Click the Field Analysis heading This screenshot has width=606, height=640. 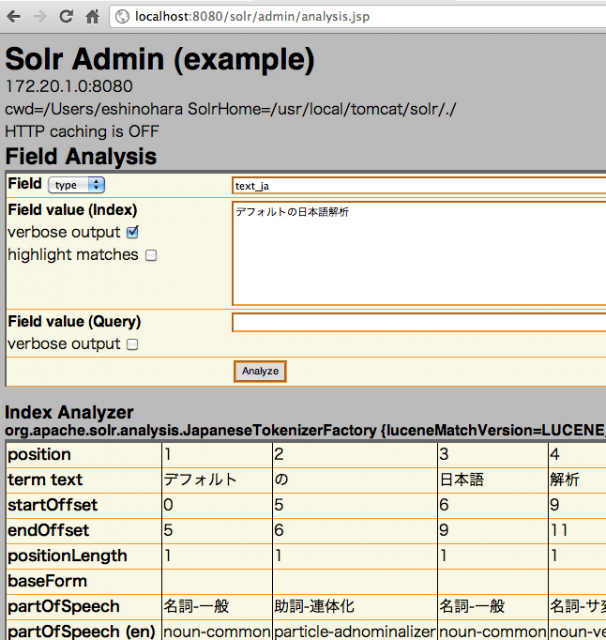point(81,156)
